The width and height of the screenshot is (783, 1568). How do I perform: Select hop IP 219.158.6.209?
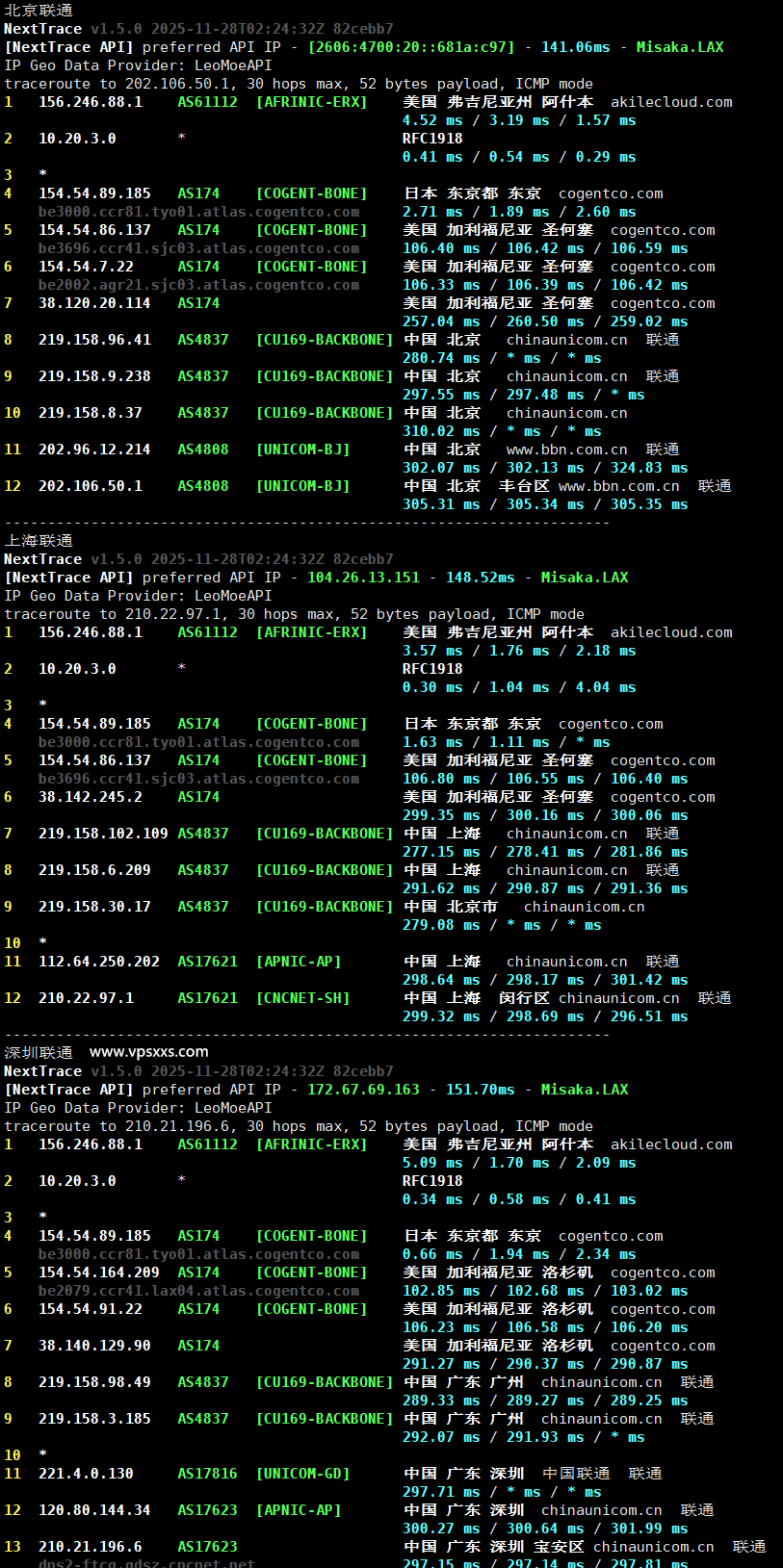click(94, 870)
